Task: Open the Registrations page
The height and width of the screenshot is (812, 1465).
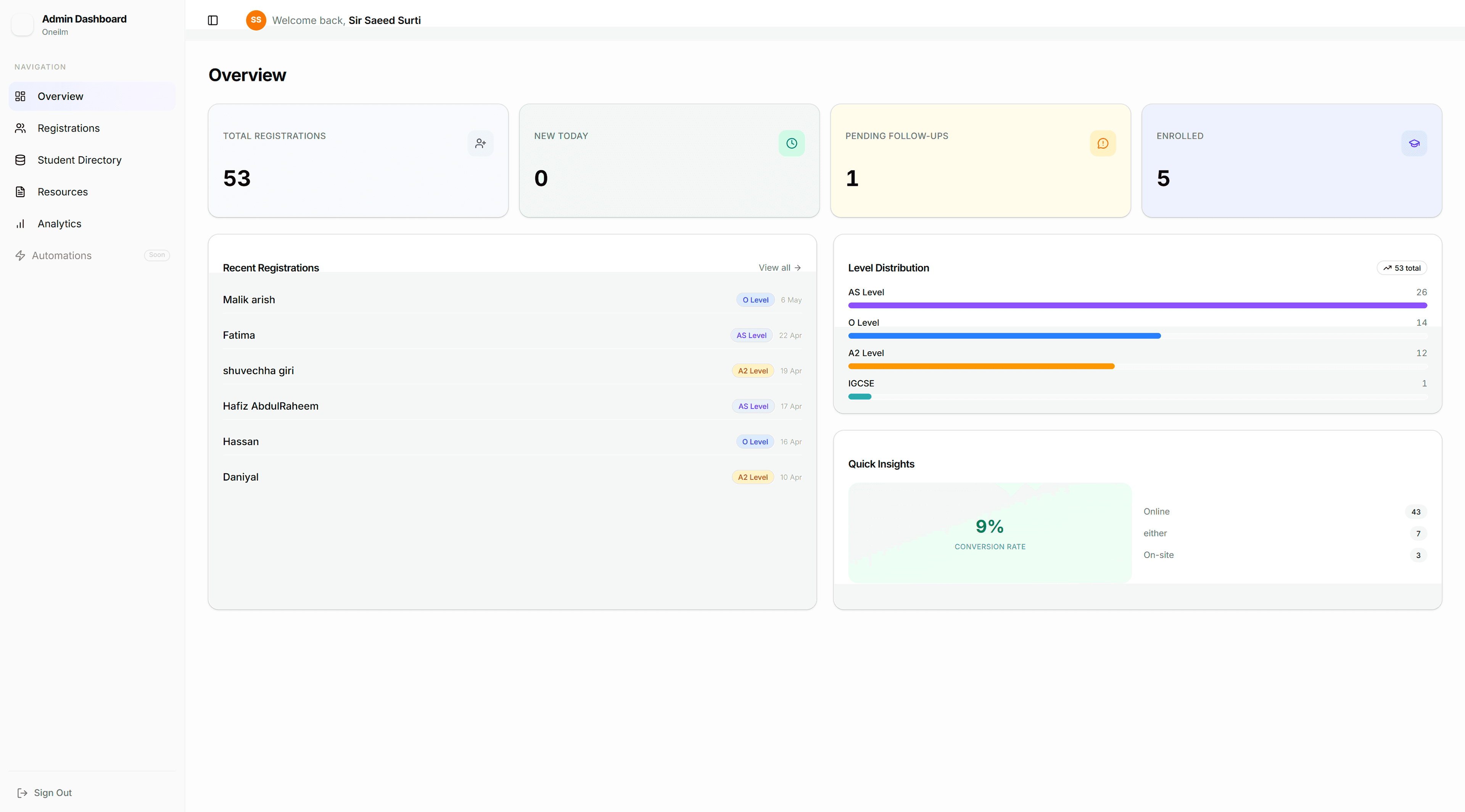Action: (x=92, y=129)
